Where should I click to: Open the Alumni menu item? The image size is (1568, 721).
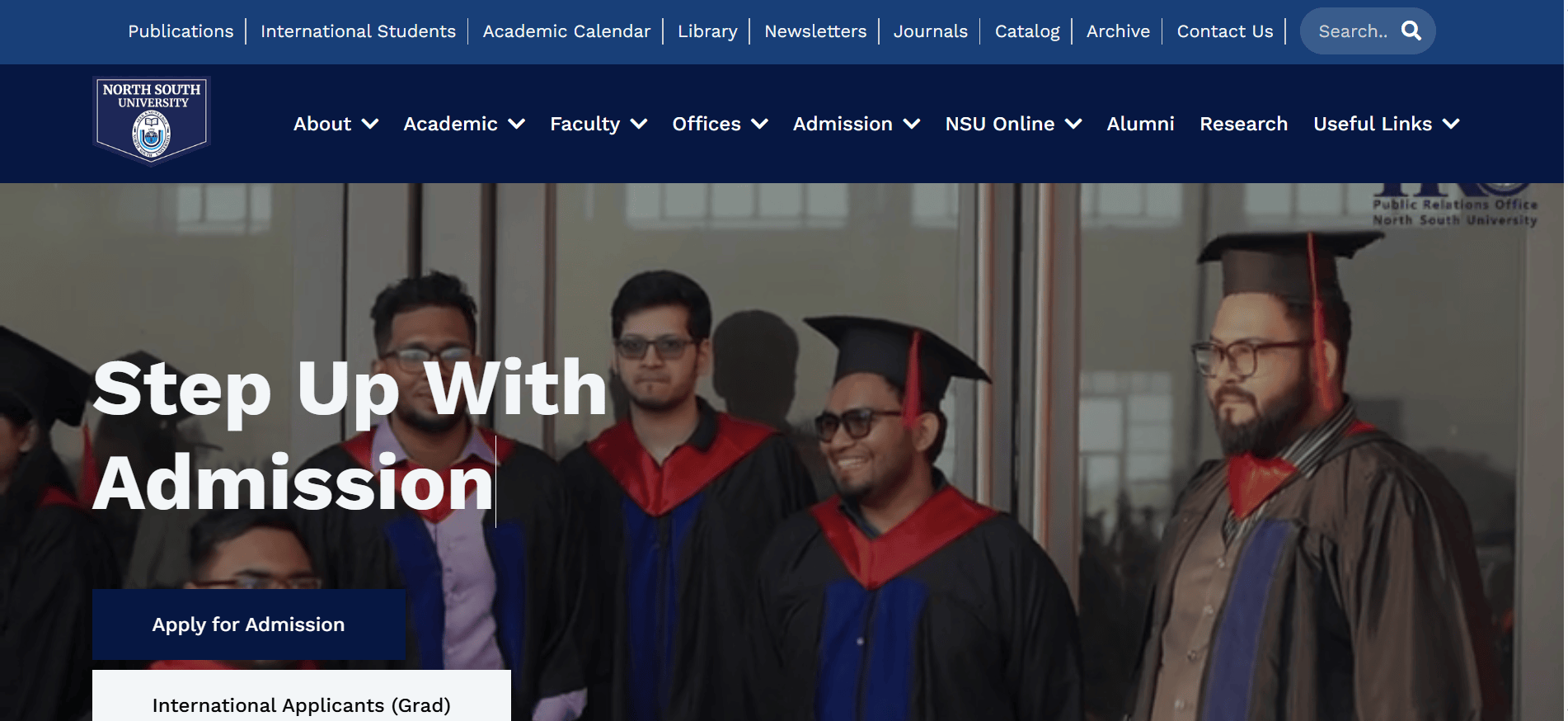pos(1140,124)
